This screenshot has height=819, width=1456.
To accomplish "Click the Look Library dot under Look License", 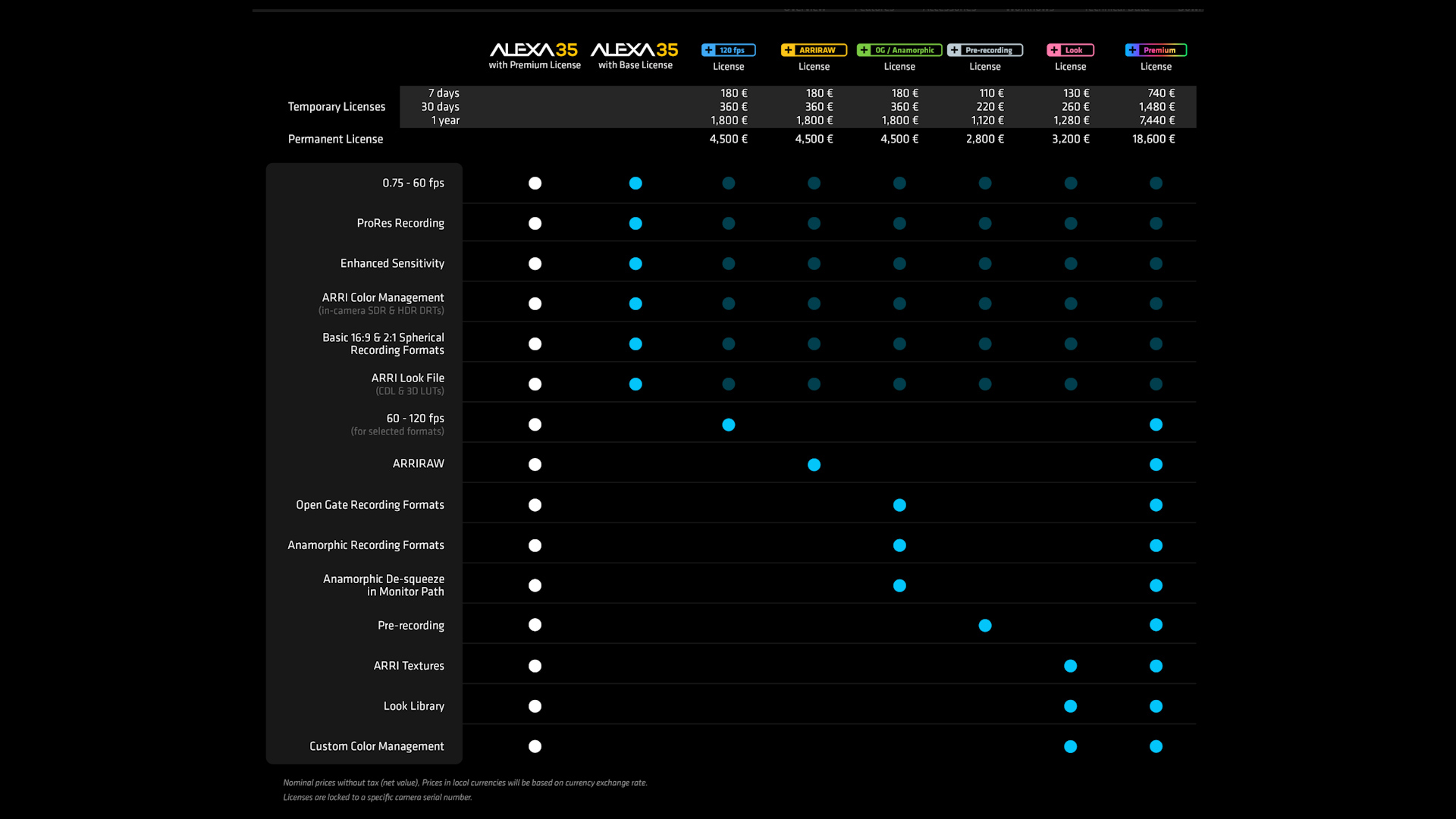I will point(1070,706).
